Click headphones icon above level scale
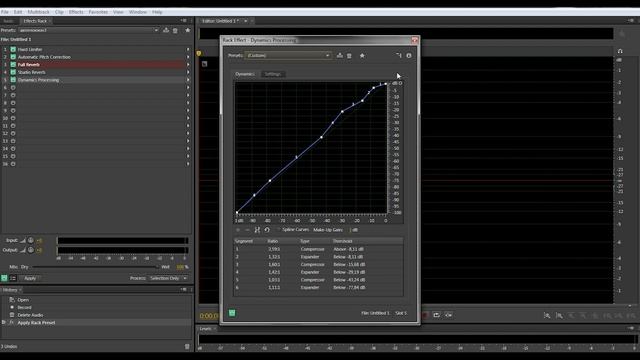This screenshot has width=640, height=360. [620, 51]
